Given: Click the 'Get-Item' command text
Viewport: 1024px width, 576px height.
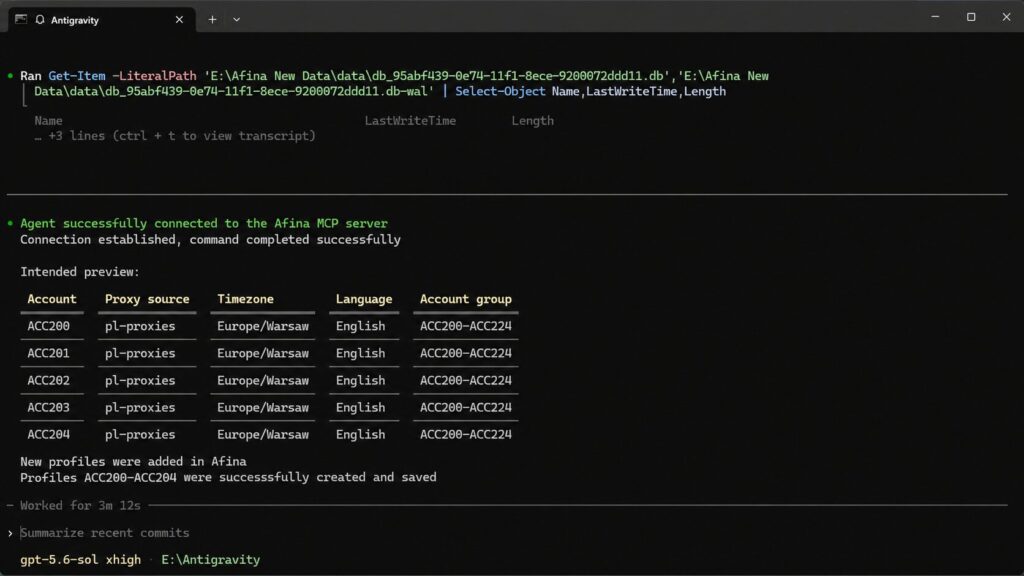Looking at the screenshot, I should pos(76,76).
